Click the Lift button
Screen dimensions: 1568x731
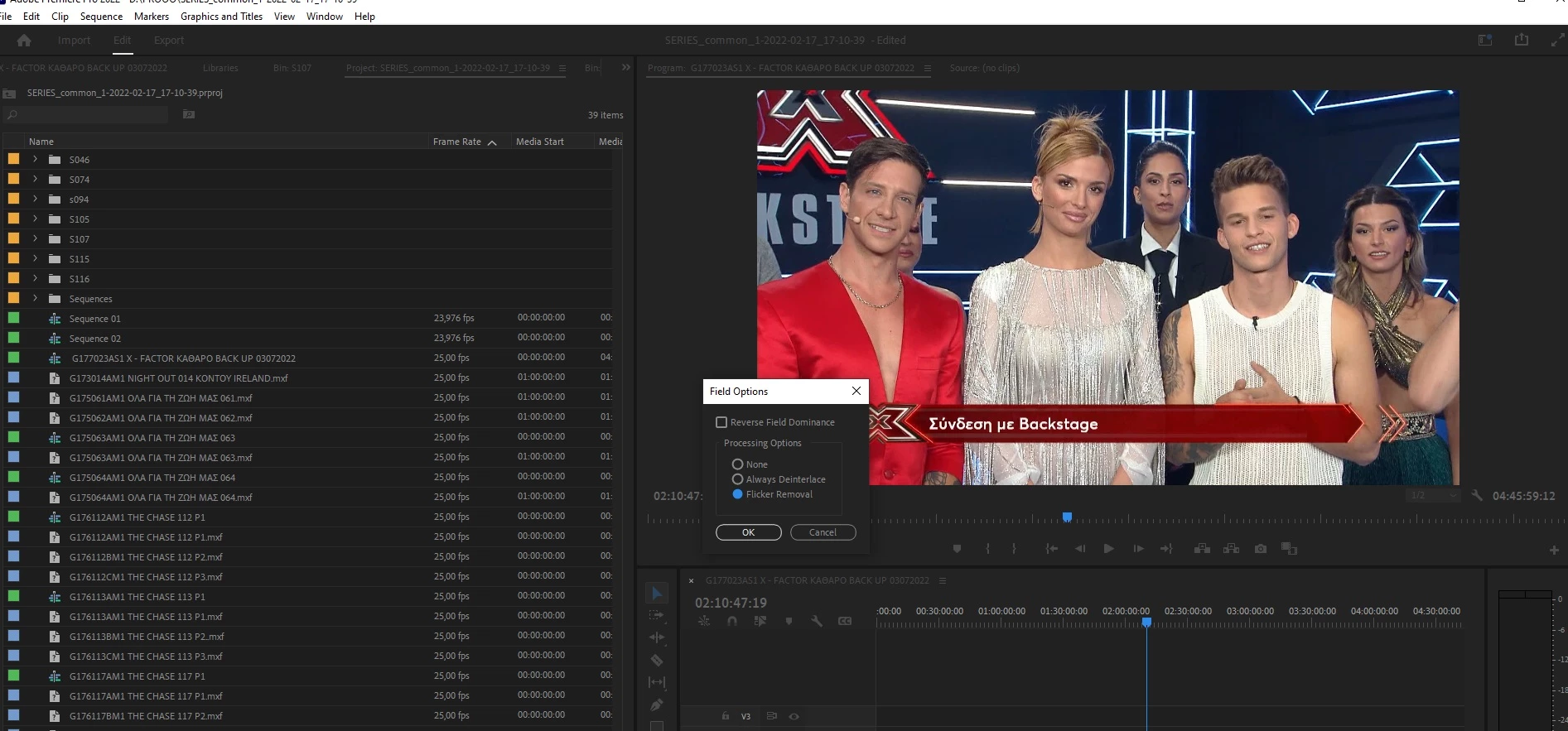[x=1202, y=549]
